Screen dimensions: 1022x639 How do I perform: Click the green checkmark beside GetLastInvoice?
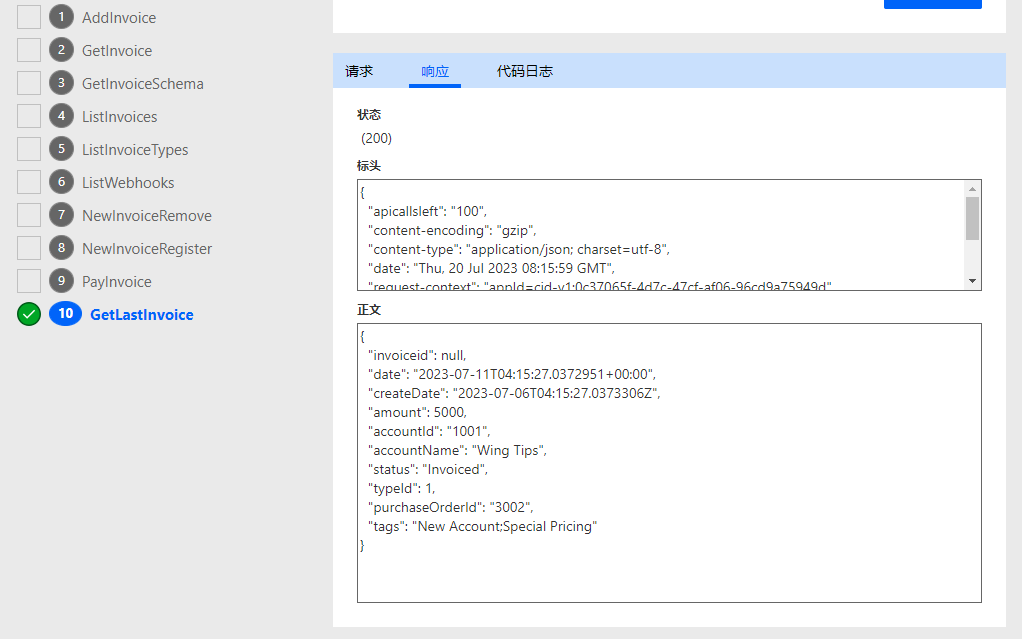[29, 314]
